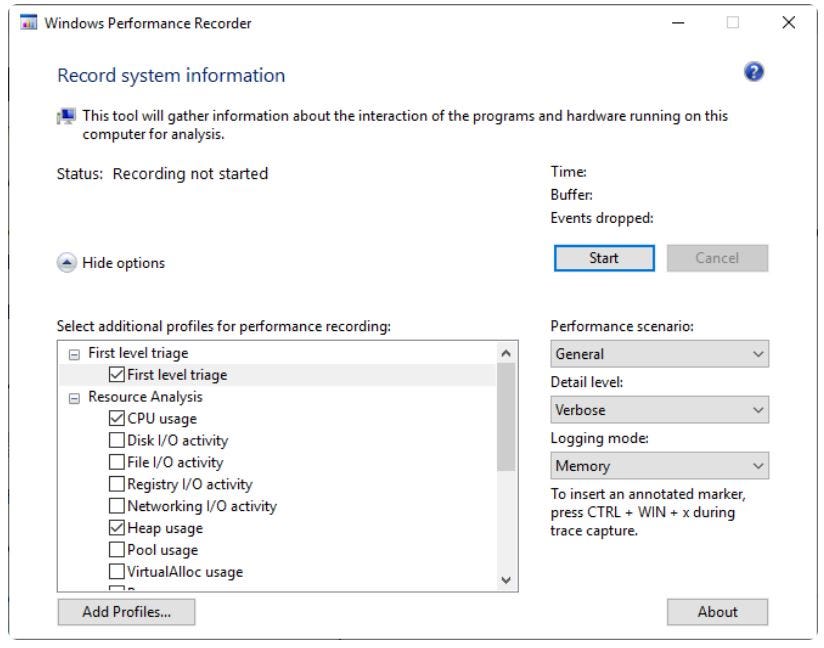
Task: Uncheck the First level triage checkbox
Action: click(116, 375)
